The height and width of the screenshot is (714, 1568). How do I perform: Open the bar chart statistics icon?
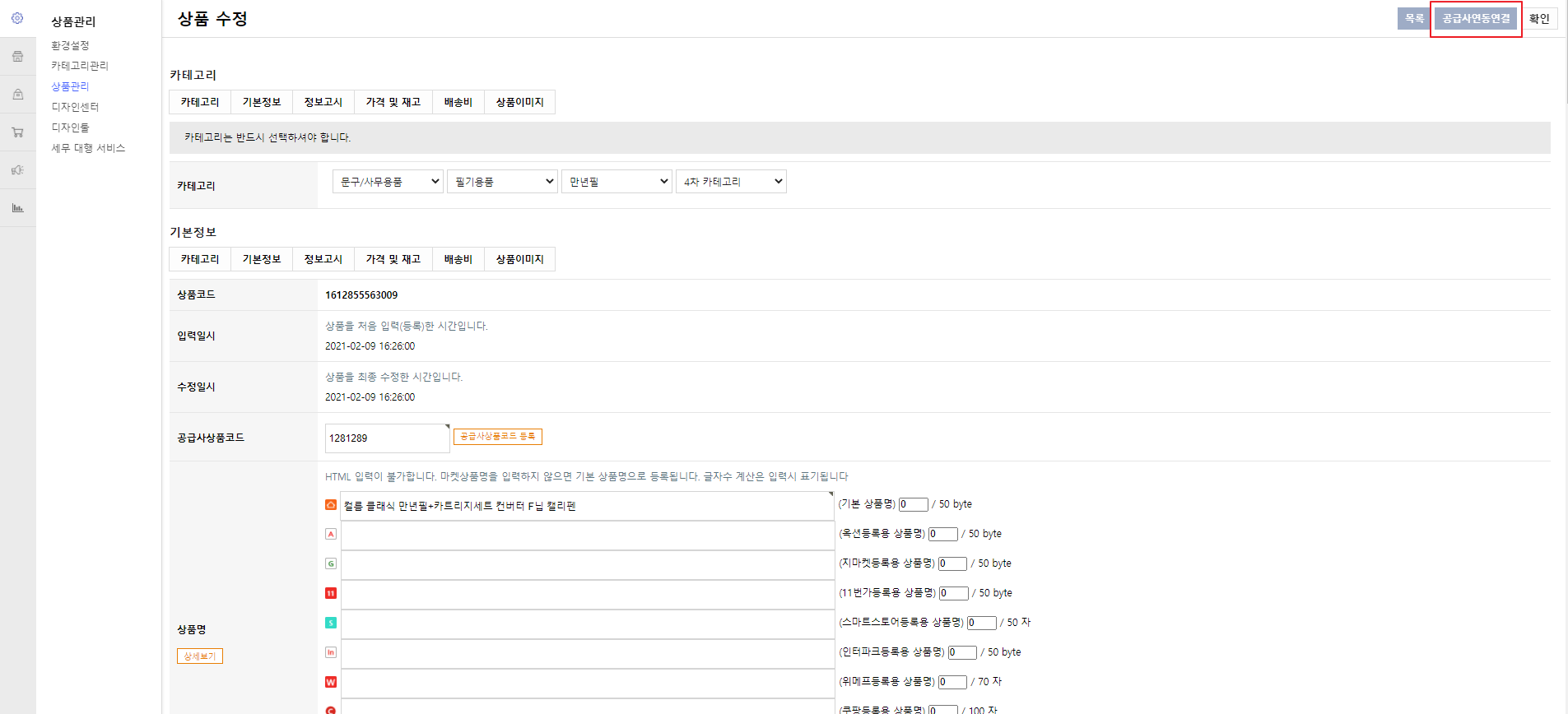pos(17,208)
